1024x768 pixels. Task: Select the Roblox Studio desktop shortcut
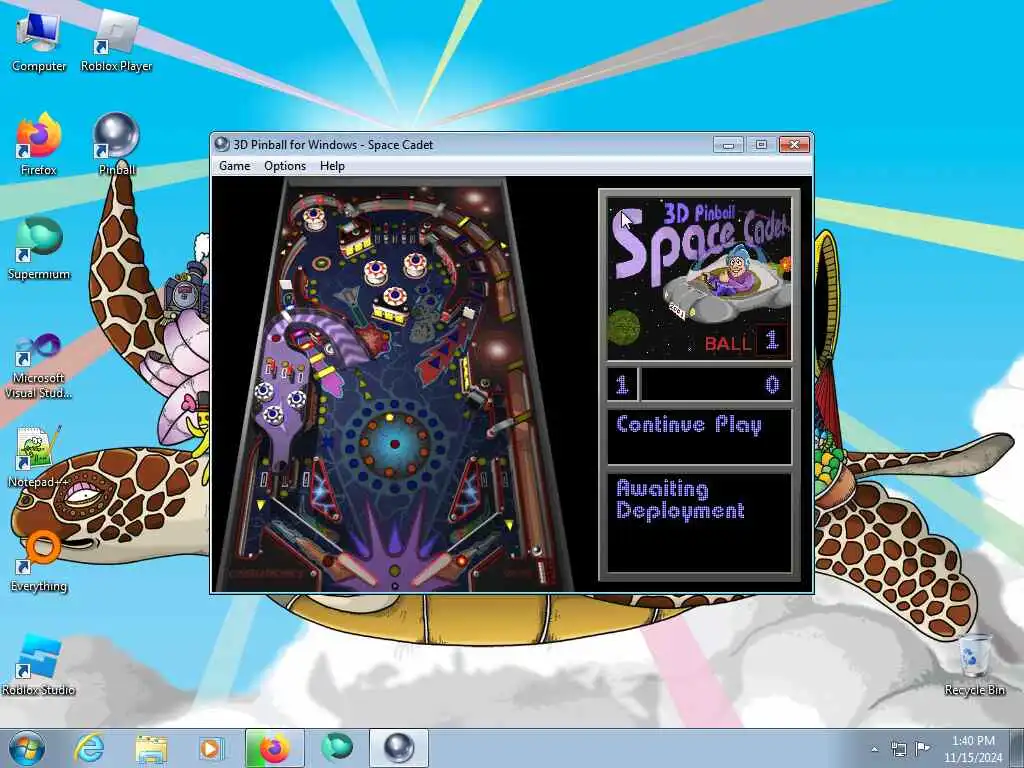click(x=39, y=665)
